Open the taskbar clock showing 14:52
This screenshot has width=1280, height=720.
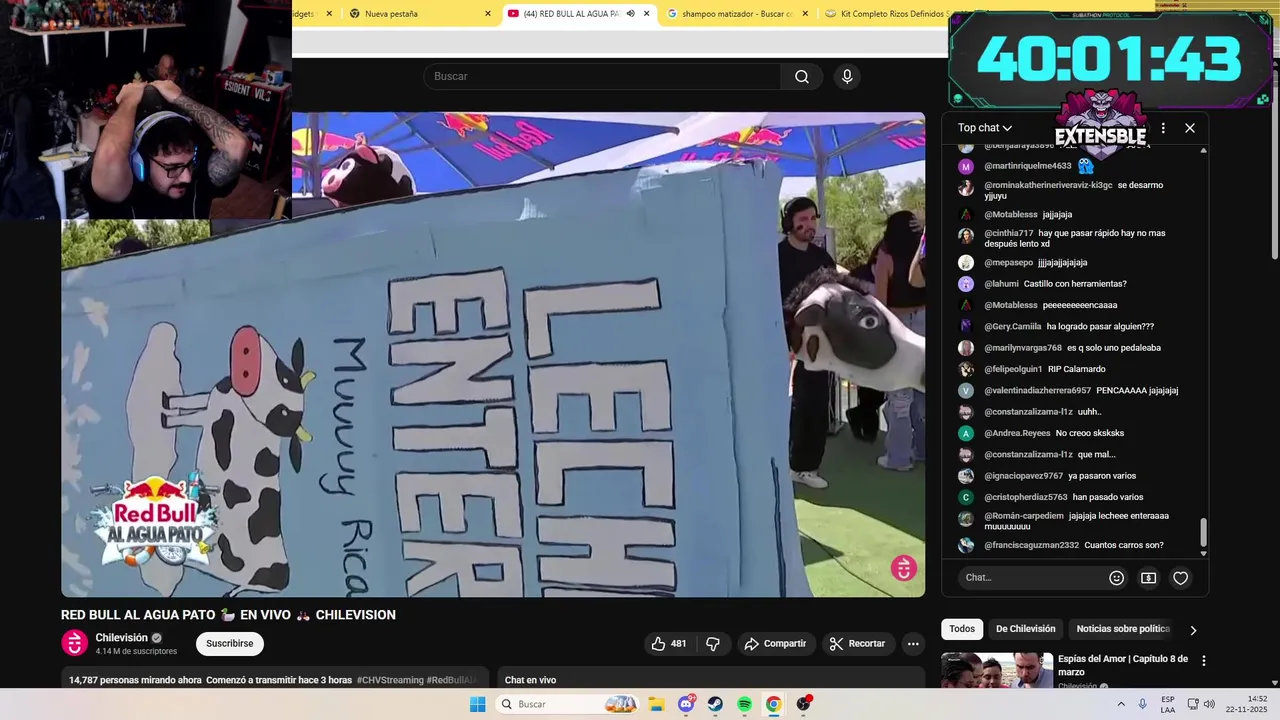[1248, 704]
